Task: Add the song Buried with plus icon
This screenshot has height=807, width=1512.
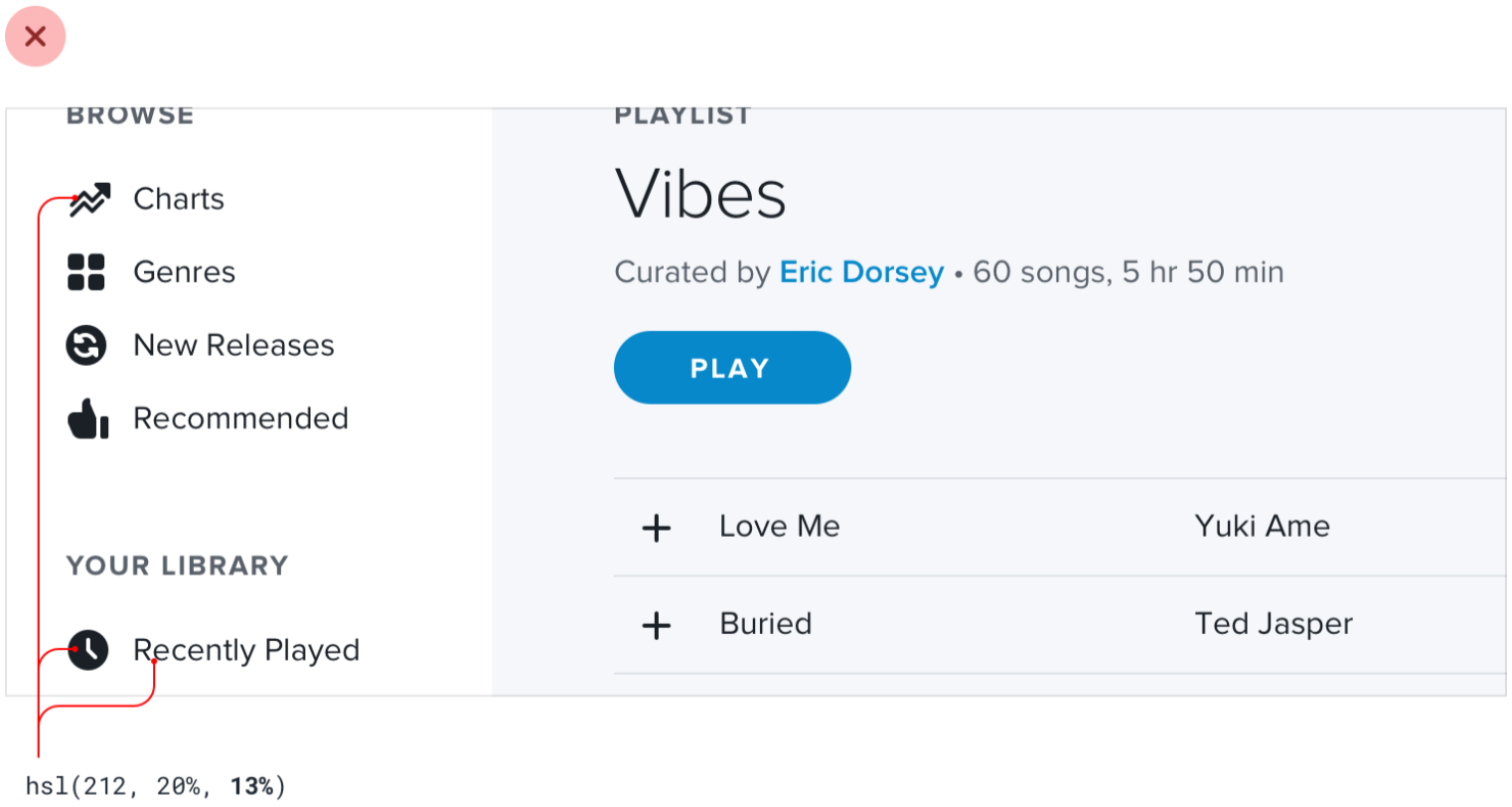Action: [x=657, y=625]
